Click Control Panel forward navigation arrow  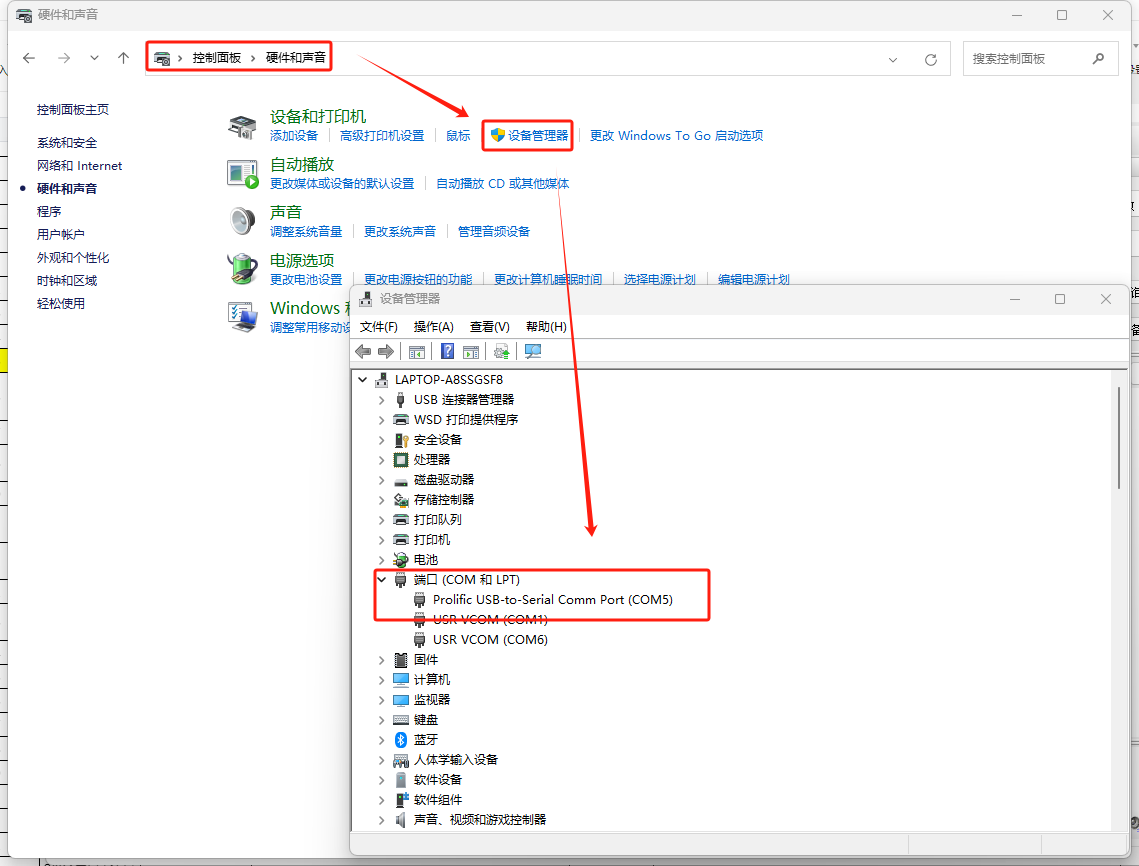point(64,58)
